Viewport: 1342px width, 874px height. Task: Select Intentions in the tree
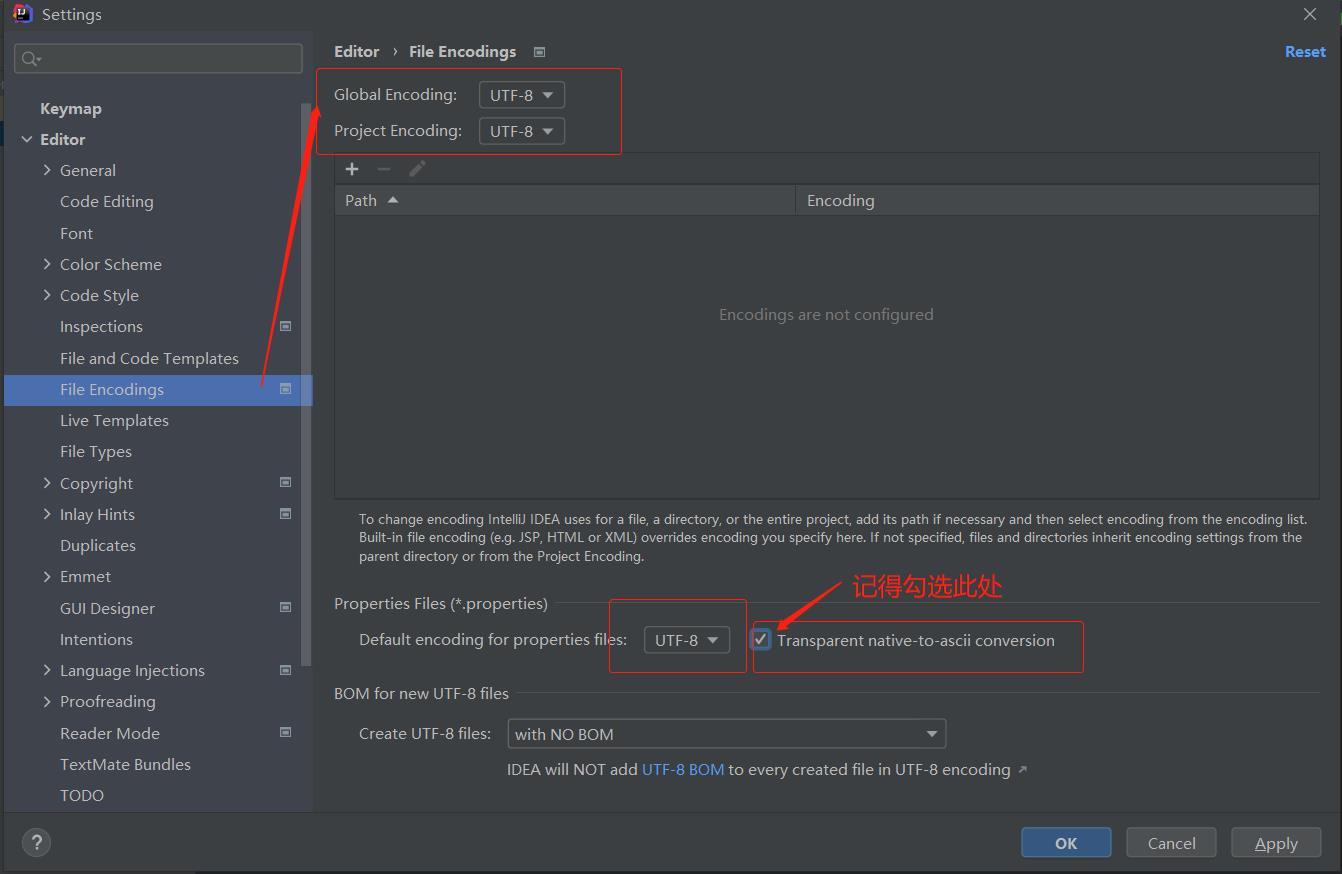[96, 639]
